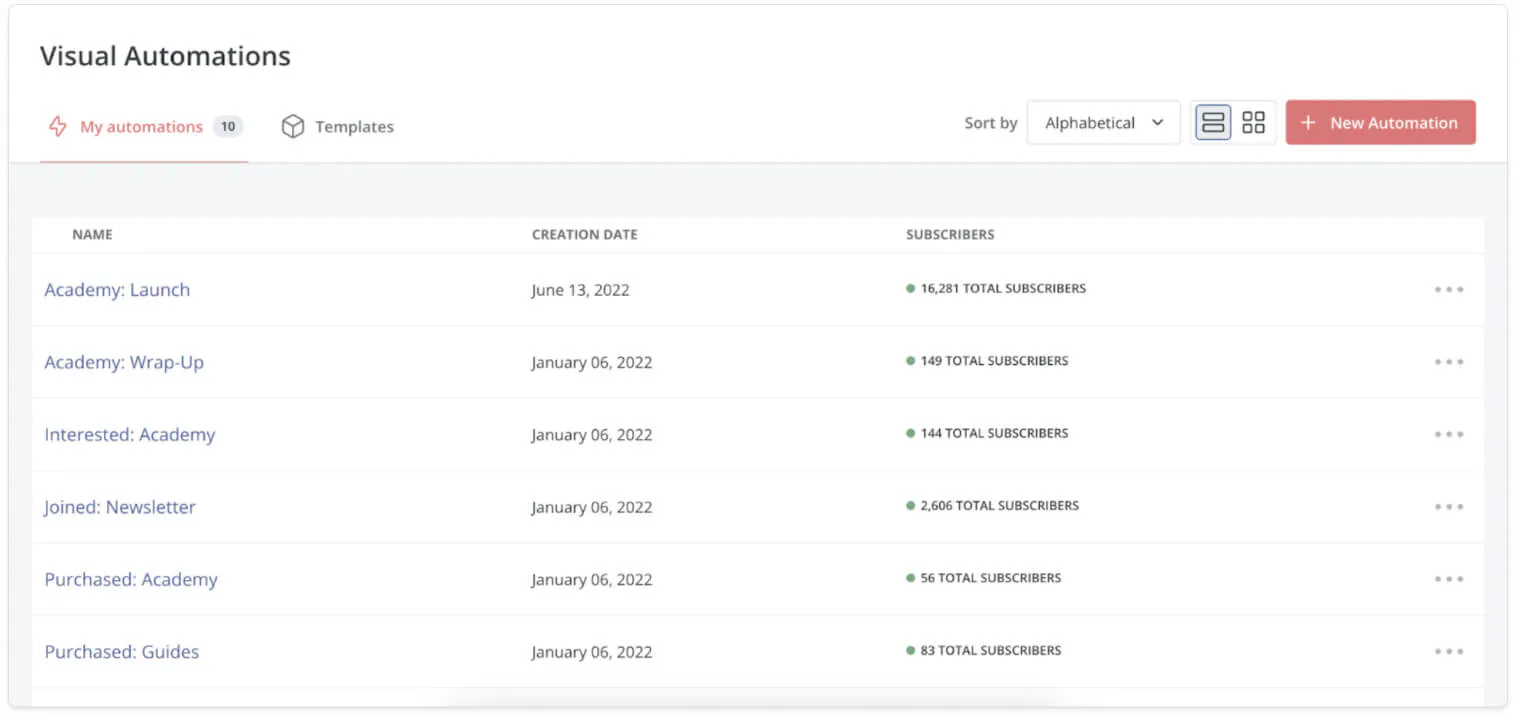
Task: Switch to list view layout
Action: click(1213, 123)
